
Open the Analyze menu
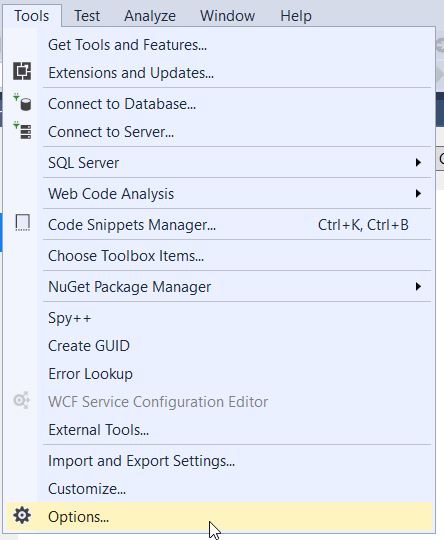pyautogui.click(x=150, y=16)
